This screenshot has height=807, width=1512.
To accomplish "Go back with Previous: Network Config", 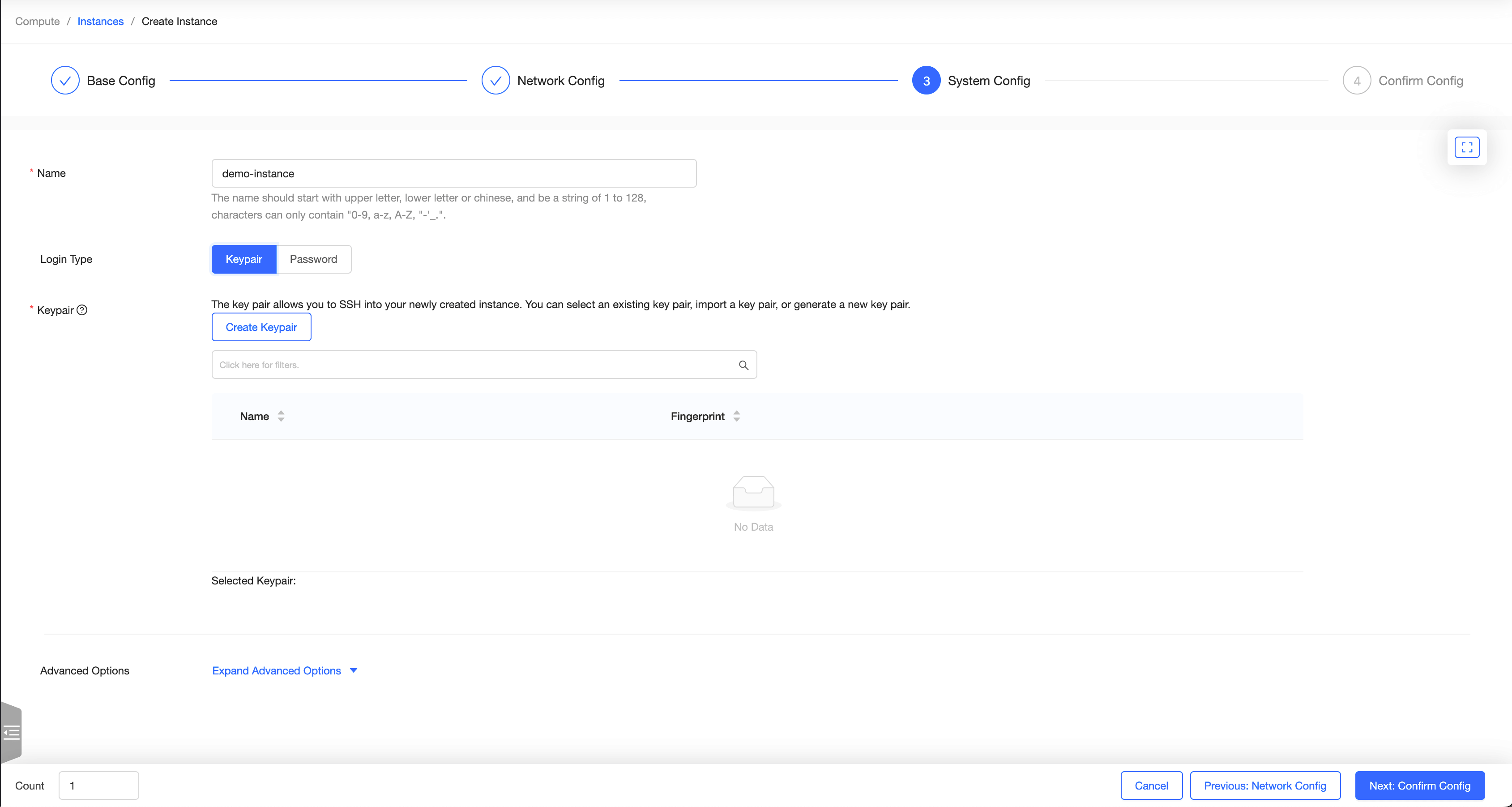I will [x=1265, y=786].
